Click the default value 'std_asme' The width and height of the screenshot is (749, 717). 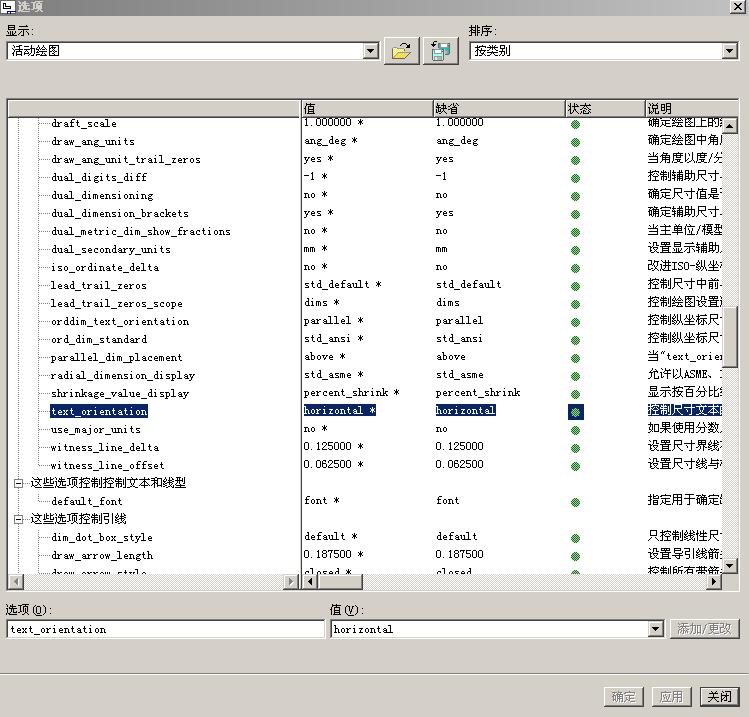460,375
